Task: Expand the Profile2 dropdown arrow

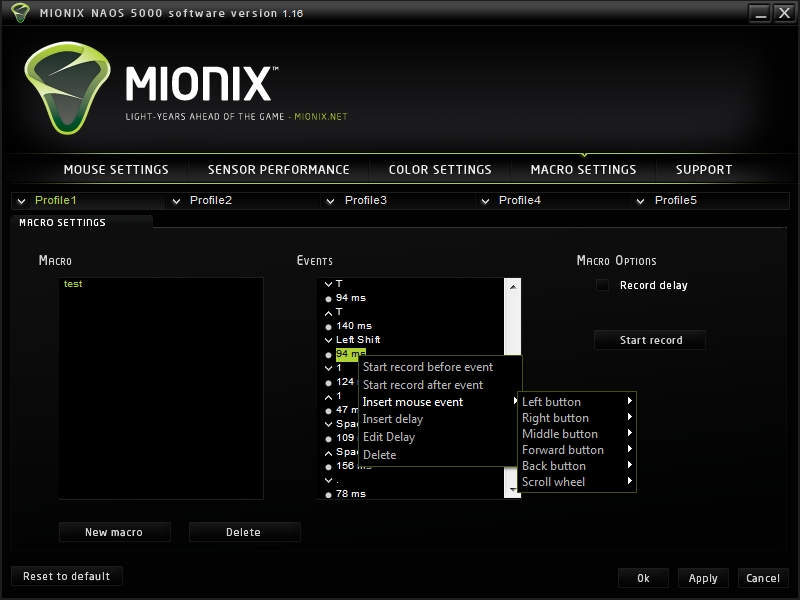Action: tap(177, 201)
